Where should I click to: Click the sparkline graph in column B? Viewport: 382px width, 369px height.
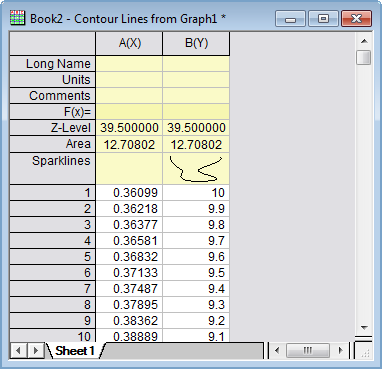click(196, 169)
